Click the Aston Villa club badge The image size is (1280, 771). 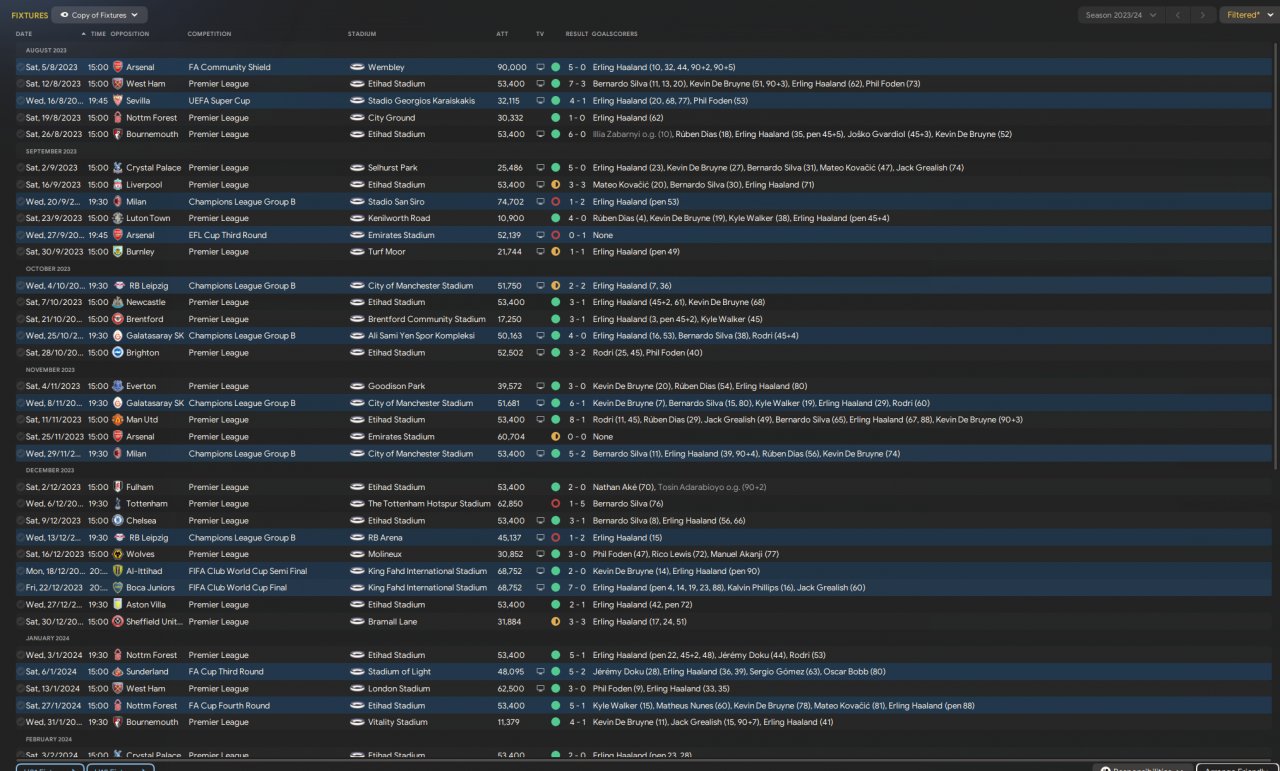[x=118, y=605]
